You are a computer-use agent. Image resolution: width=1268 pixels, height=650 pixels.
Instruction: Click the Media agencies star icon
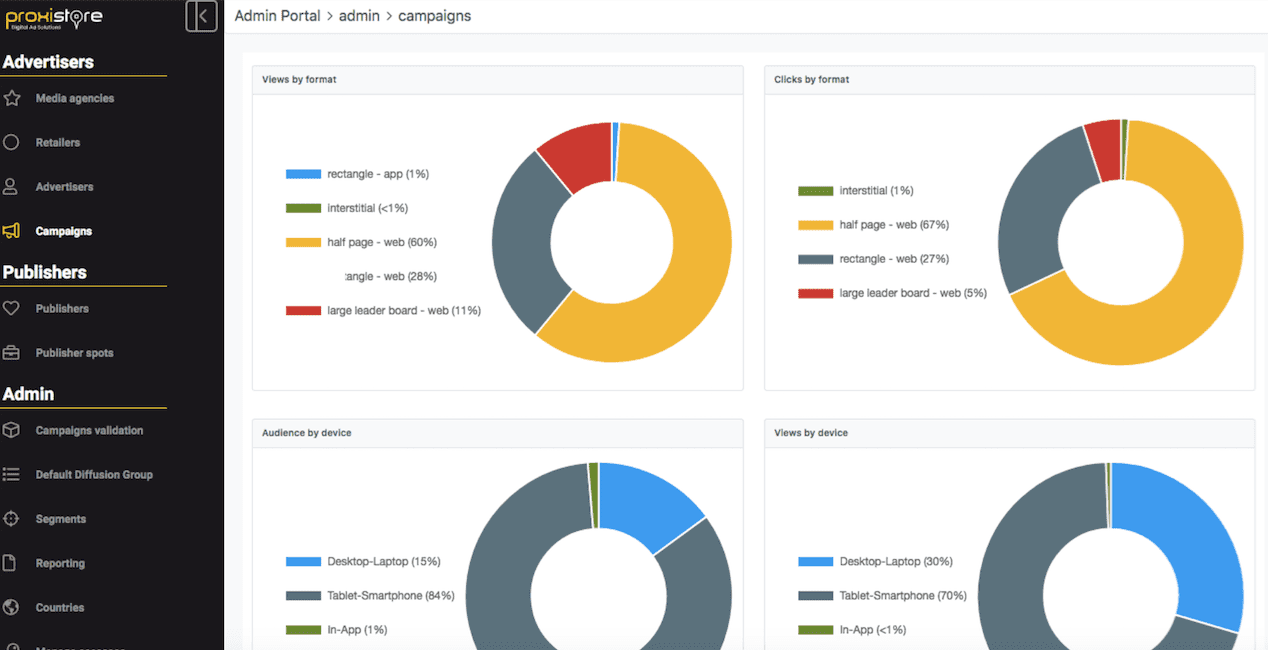(12, 98)
